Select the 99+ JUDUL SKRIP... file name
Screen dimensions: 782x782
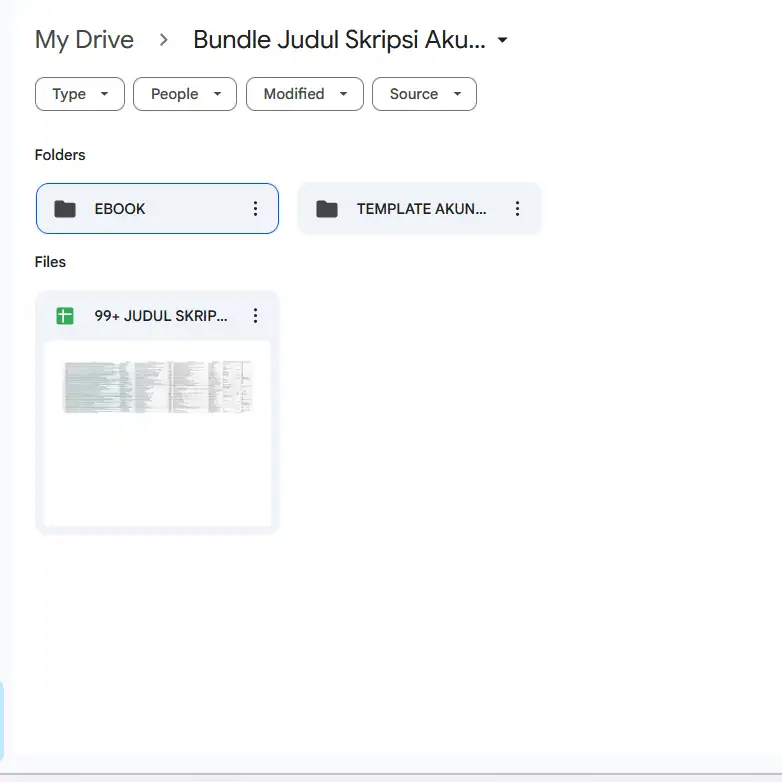161,316
